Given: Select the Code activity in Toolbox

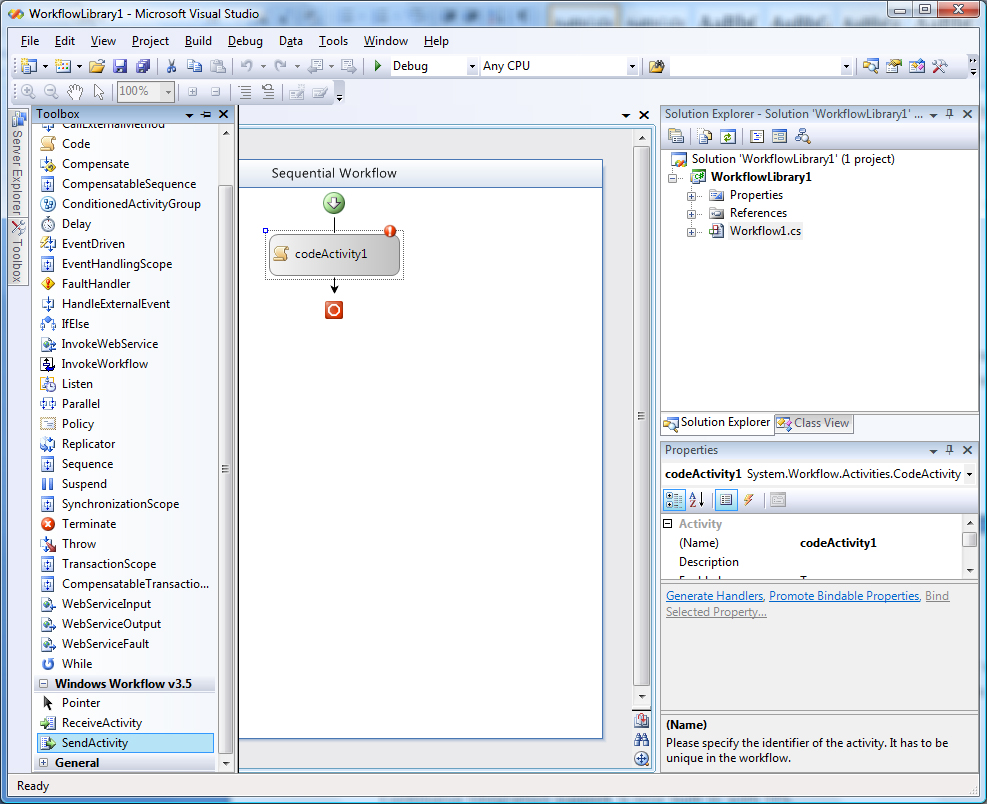Looking at the screenshot, I should click(76, 144).
